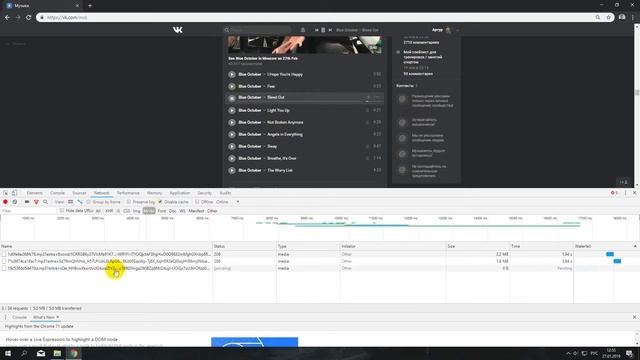This screenshot has height=360, width=640.
Task: Close the What's New drawer tab
Action: point(58,317)
